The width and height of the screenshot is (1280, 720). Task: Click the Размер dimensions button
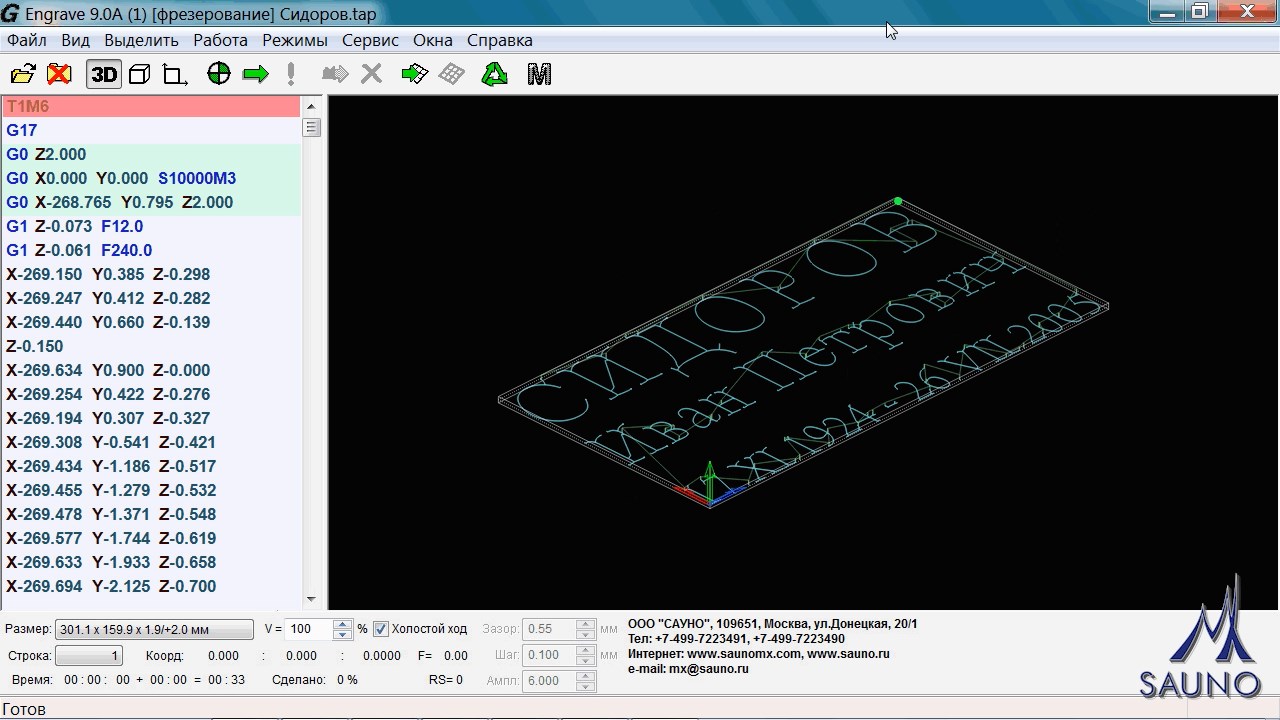(154, 629)
